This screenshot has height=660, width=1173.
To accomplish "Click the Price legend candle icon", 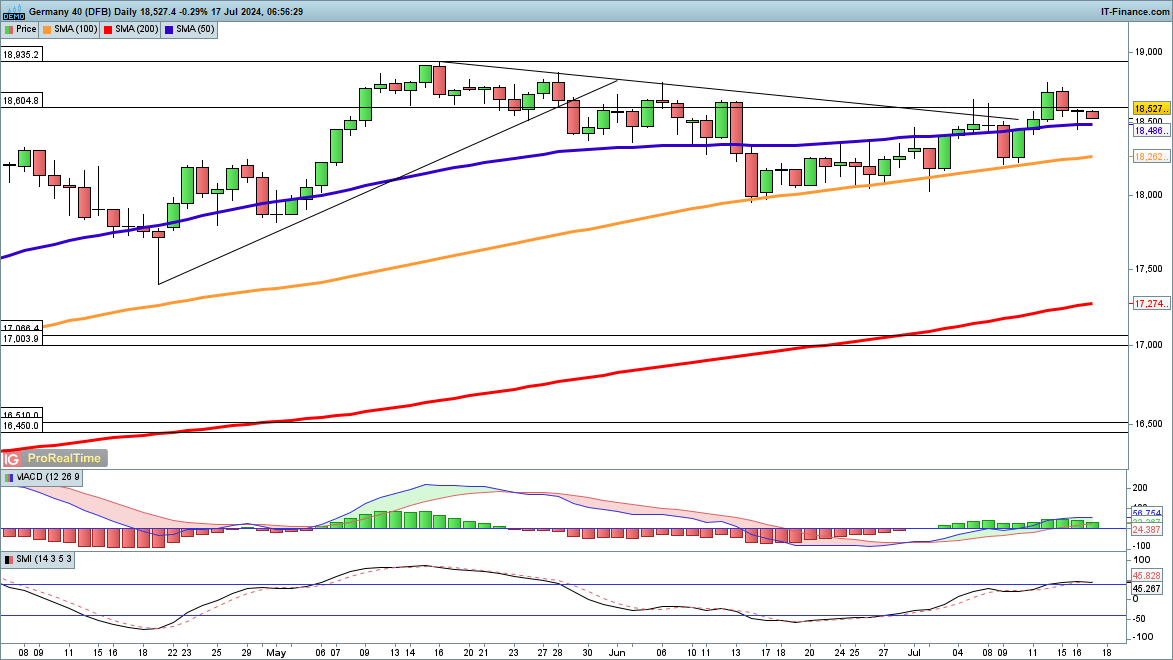I will coord(8,30).
